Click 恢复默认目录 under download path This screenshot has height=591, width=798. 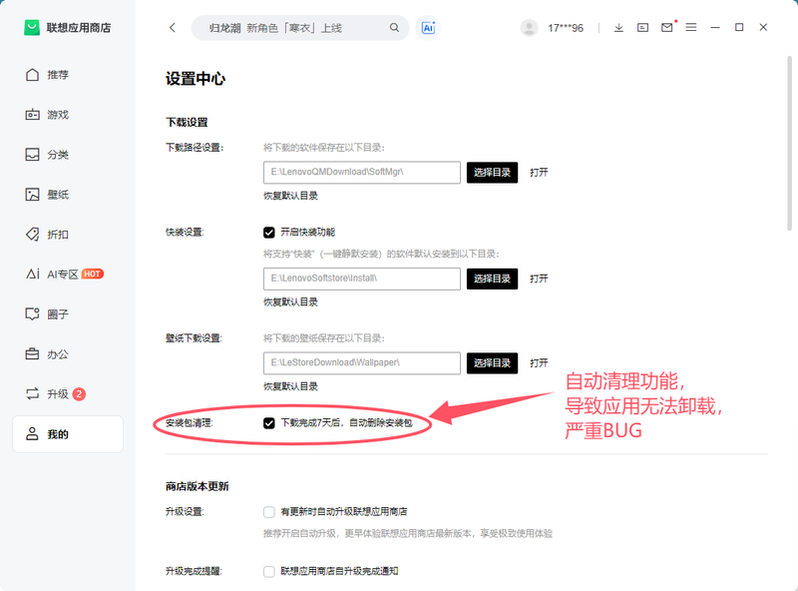point(291,196)
